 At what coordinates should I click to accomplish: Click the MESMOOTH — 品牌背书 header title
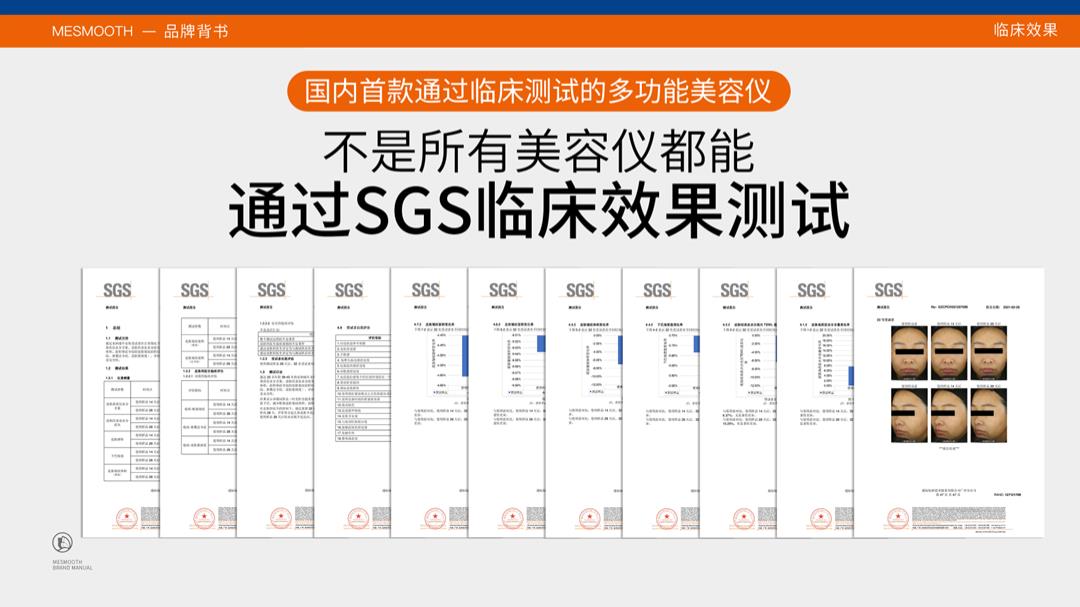(140, 31)
